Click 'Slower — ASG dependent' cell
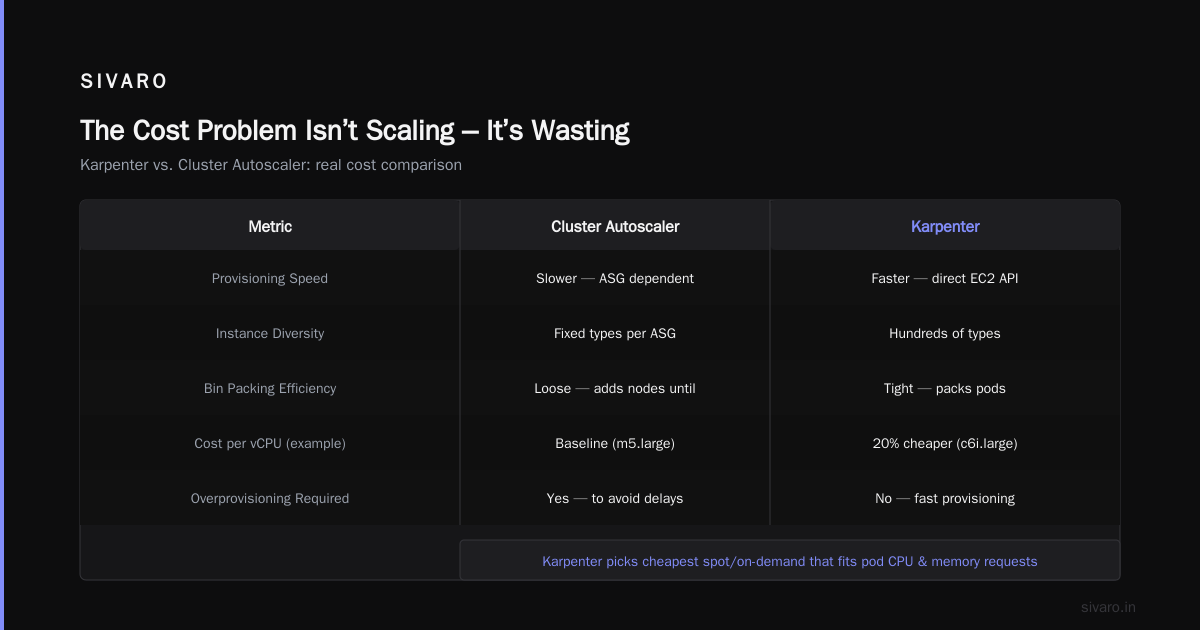This screenshot has height=630, width=1200. [x=615, y=278]
